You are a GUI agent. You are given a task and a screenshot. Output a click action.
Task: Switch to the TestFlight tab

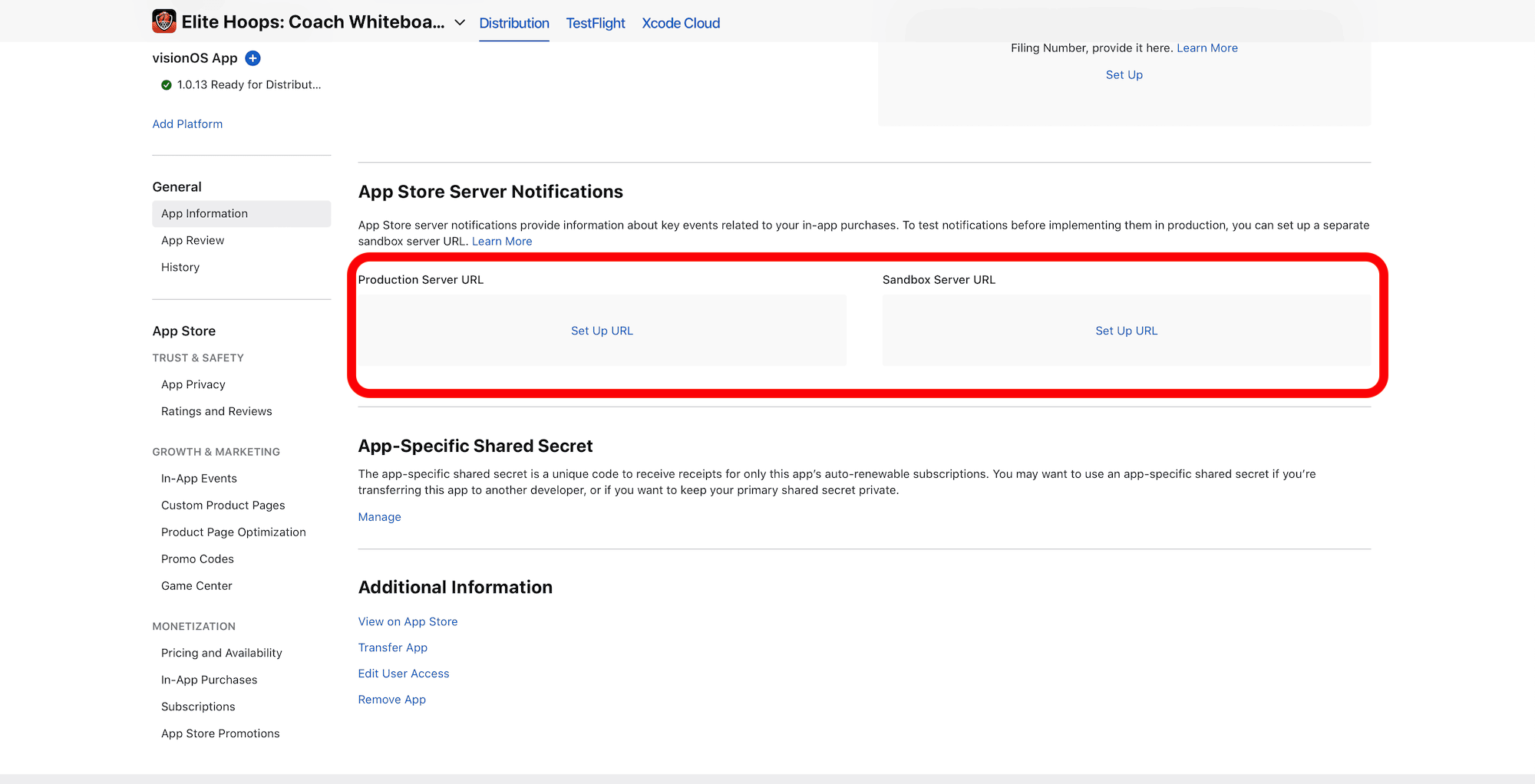pos(595,23)
